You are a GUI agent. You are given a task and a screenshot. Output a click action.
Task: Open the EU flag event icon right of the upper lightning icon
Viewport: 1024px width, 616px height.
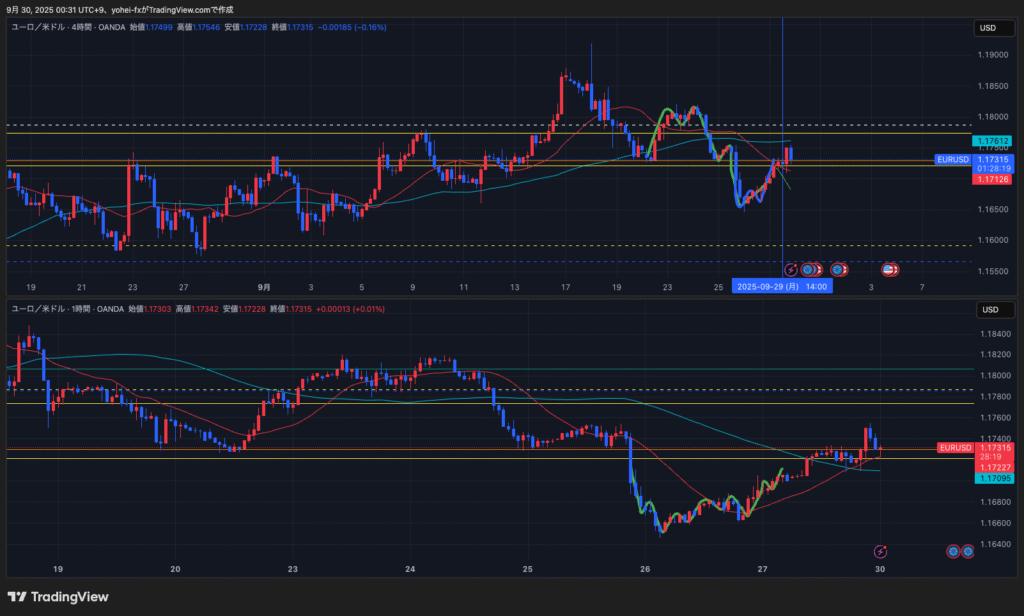click(807, 269)
